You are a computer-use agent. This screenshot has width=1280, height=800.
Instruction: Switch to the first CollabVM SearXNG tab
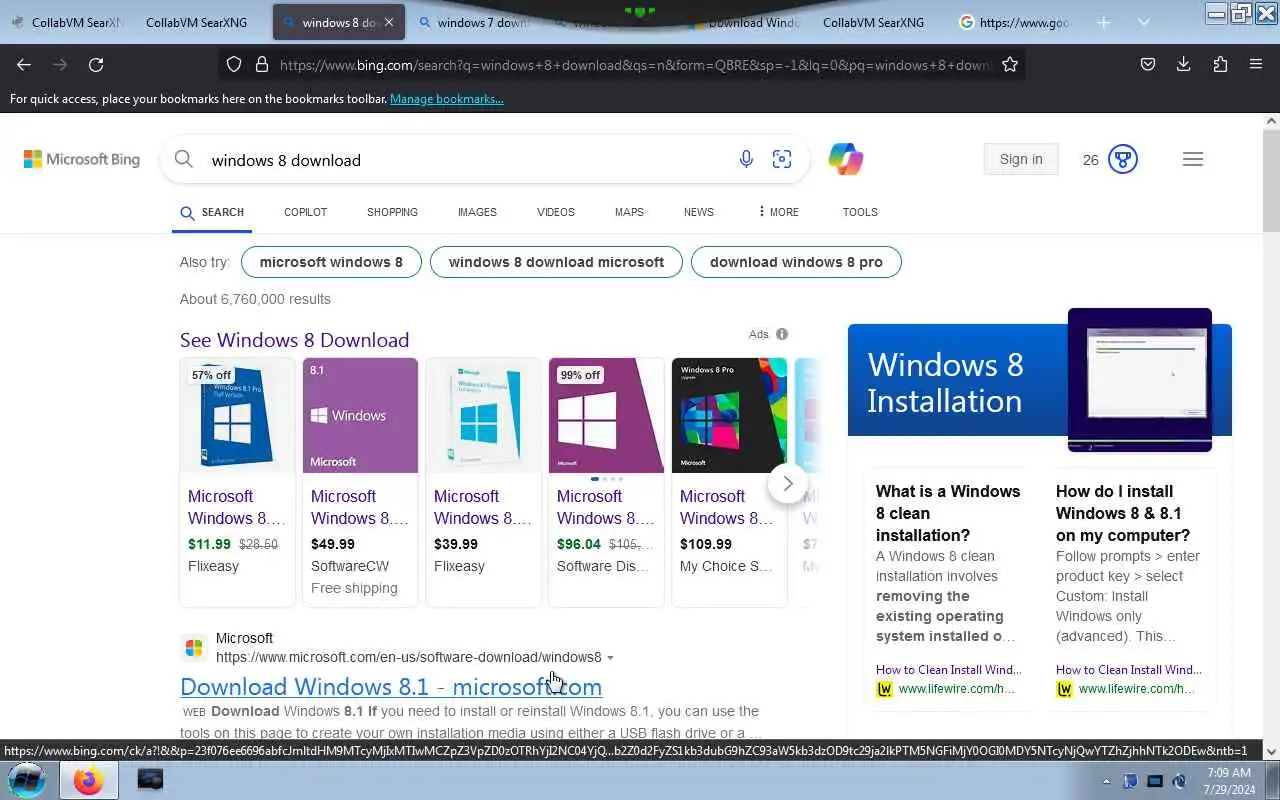66,22
